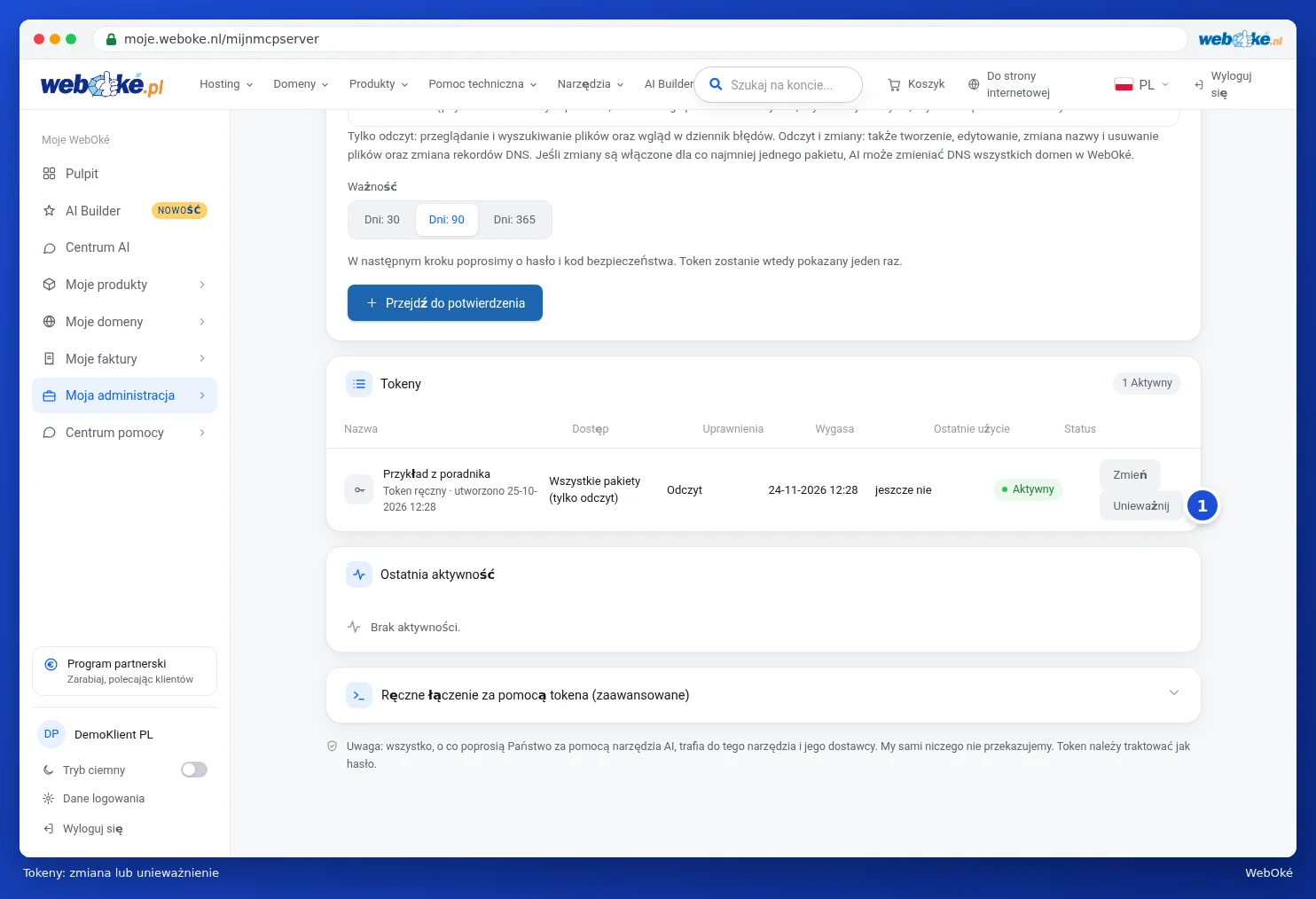Click the globe icon for Do strony internetowej
Viewport: 1316px width, 899px height.
[x=974, y=84]
